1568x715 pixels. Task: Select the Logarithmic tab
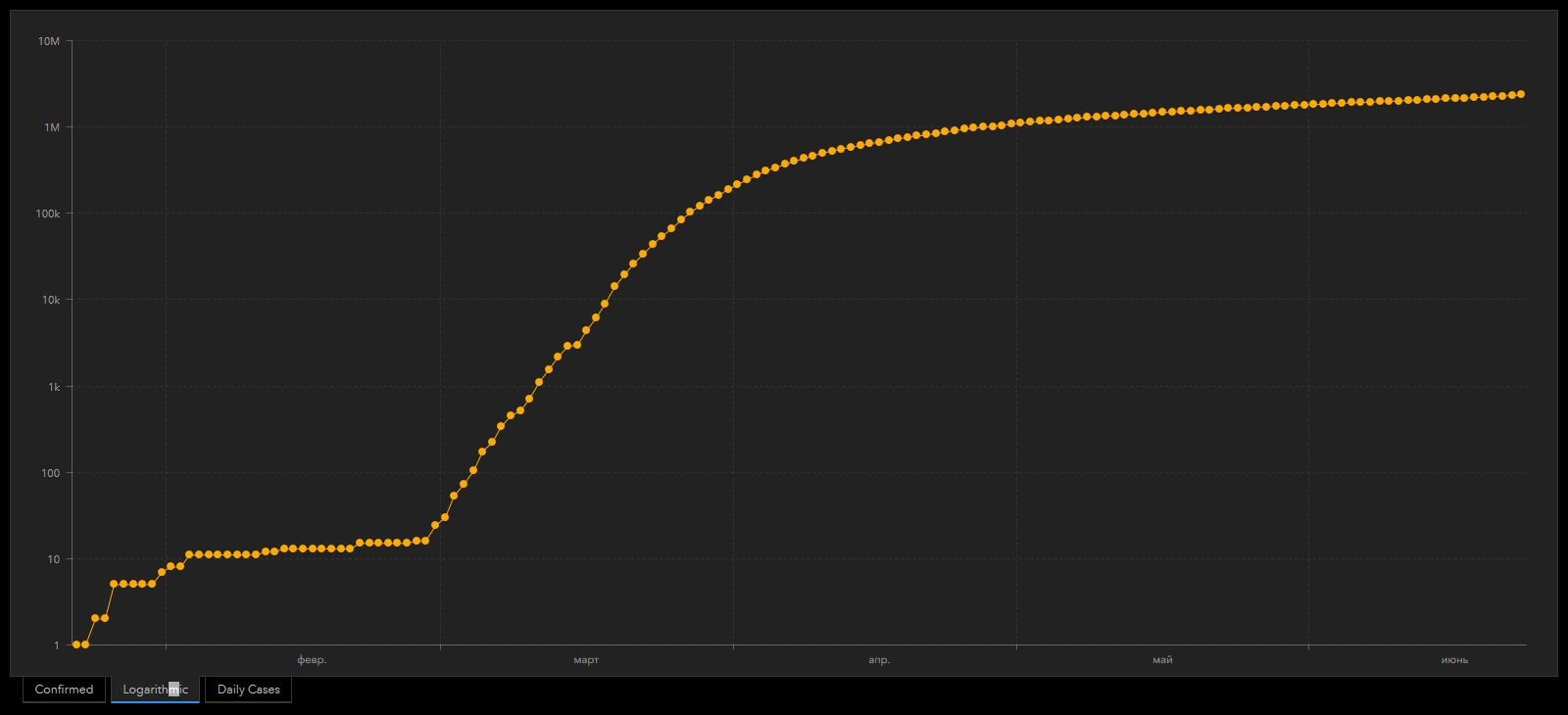[155, 690]
